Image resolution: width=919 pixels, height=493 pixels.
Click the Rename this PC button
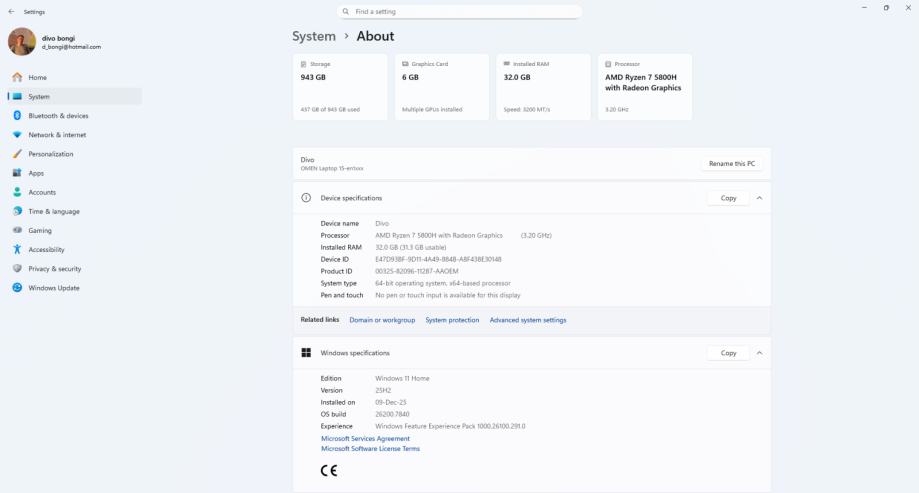coord(732,164)
